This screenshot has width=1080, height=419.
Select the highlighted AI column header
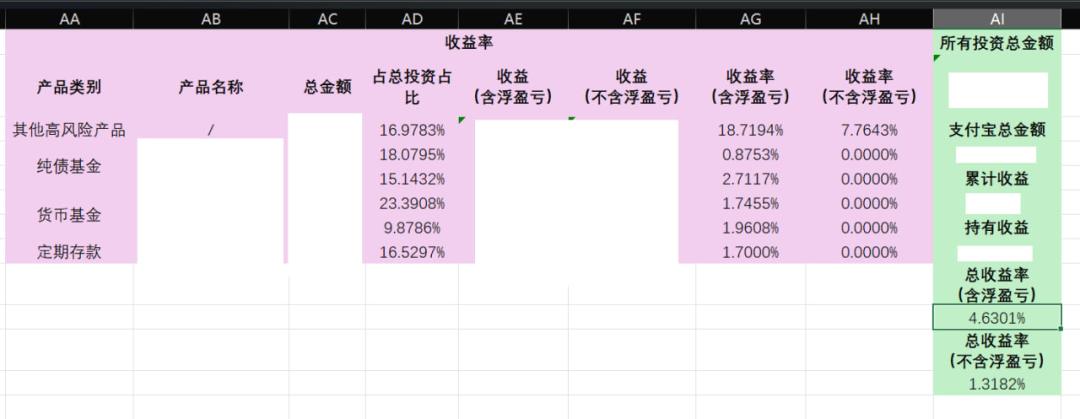coord(996,19)
